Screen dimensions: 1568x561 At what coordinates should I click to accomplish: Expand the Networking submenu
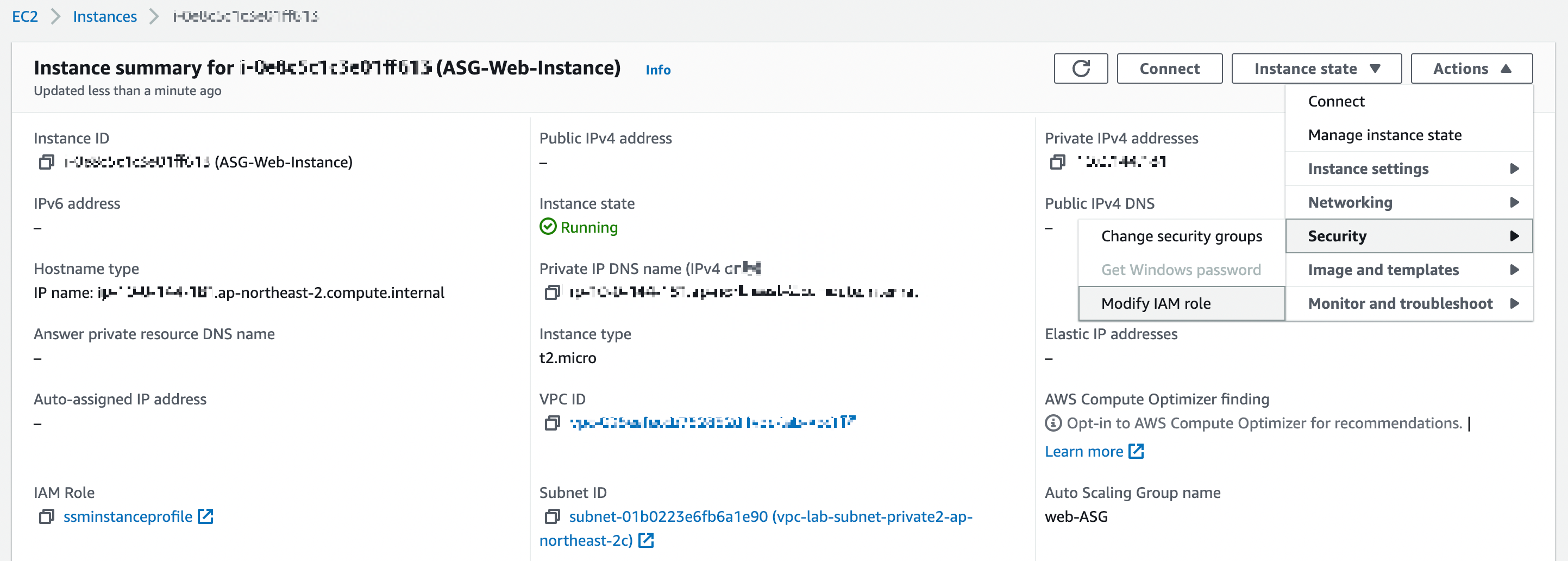(x=1408, y=202)
